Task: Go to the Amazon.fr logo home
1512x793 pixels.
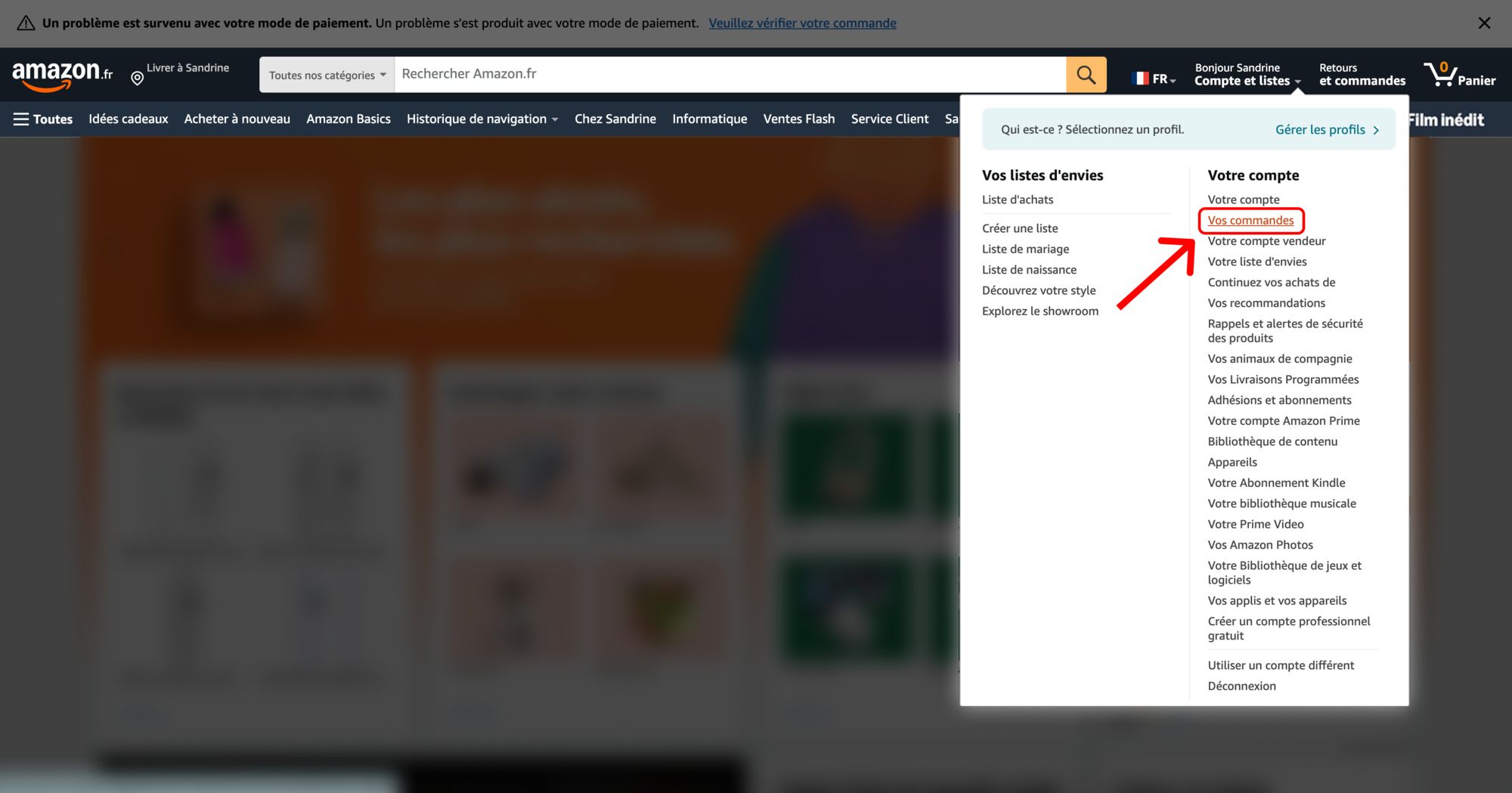Action: [62, 76]
